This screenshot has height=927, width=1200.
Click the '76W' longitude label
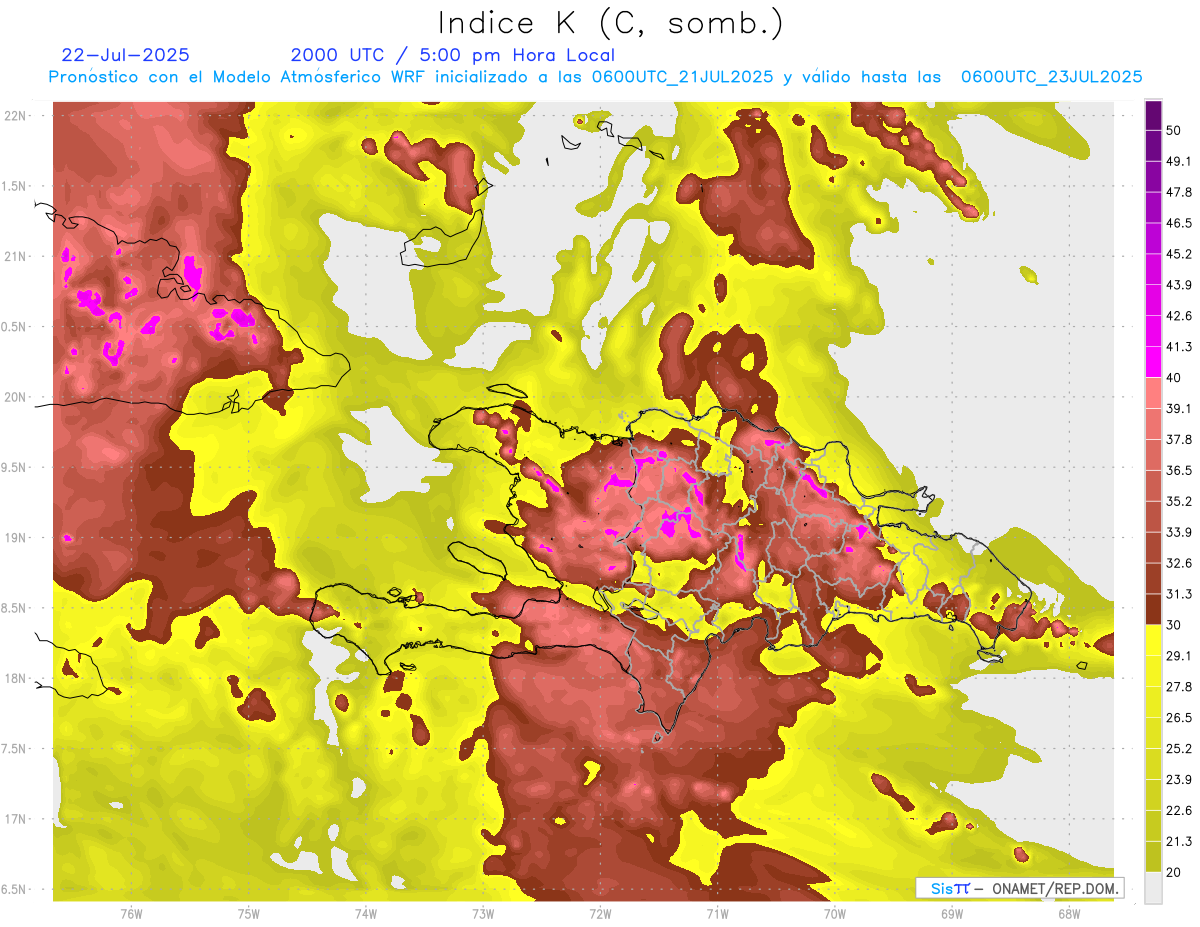click(x=131, y=913)
